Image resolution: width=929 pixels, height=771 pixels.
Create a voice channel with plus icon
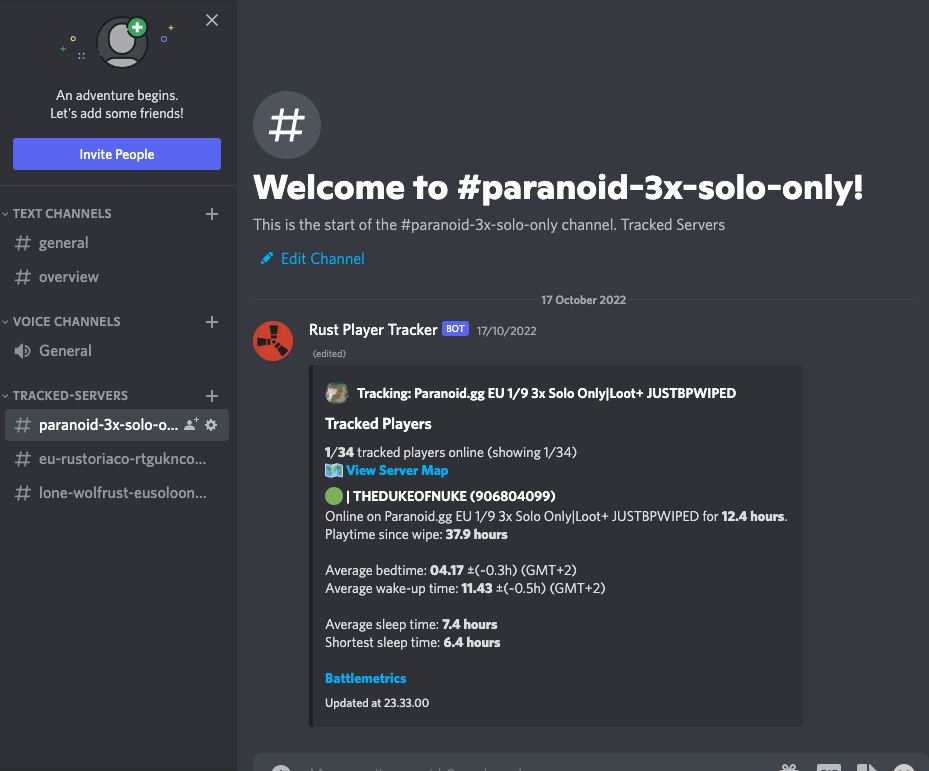(x=212, y=322)
